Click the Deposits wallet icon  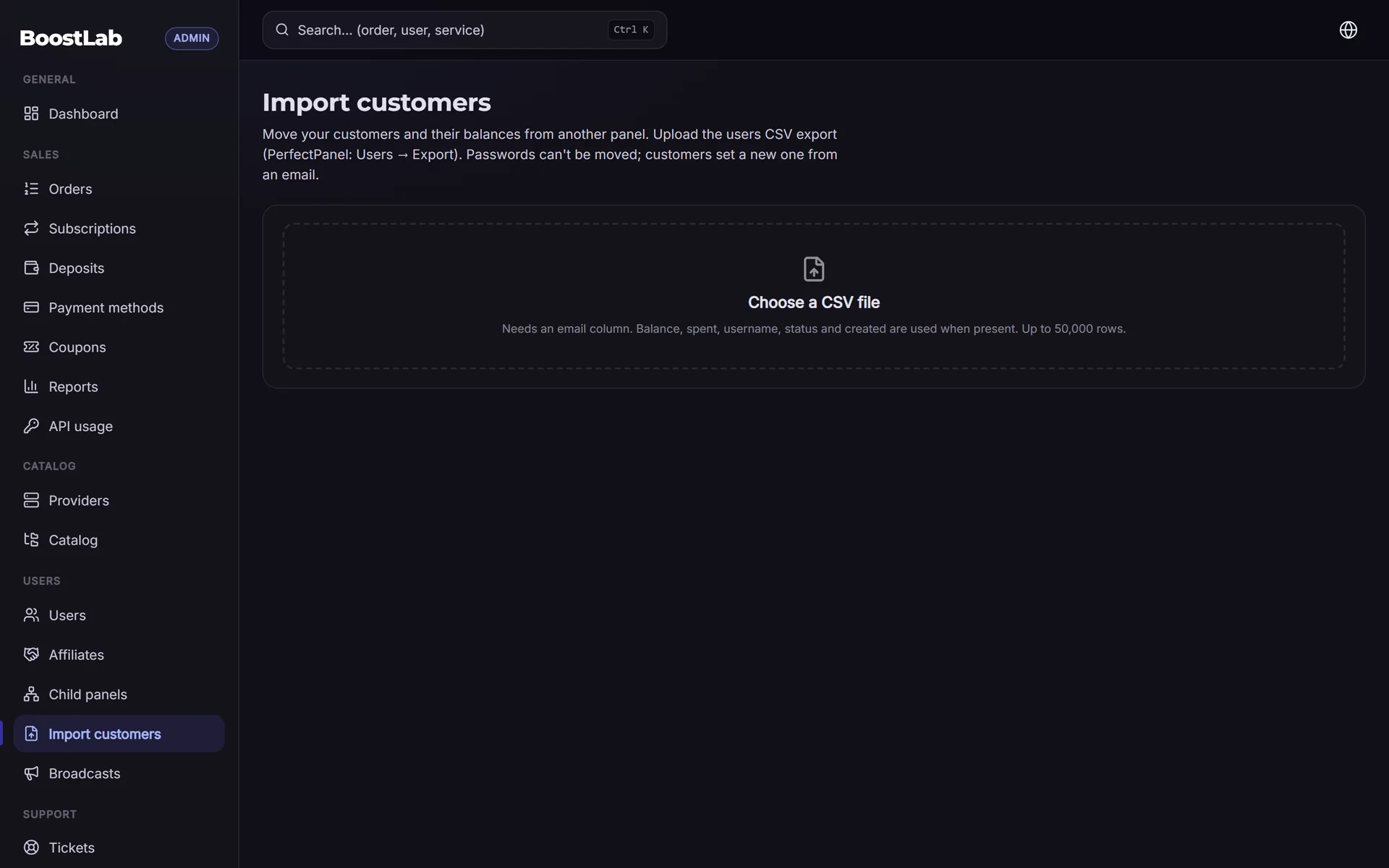click(31, 268)
